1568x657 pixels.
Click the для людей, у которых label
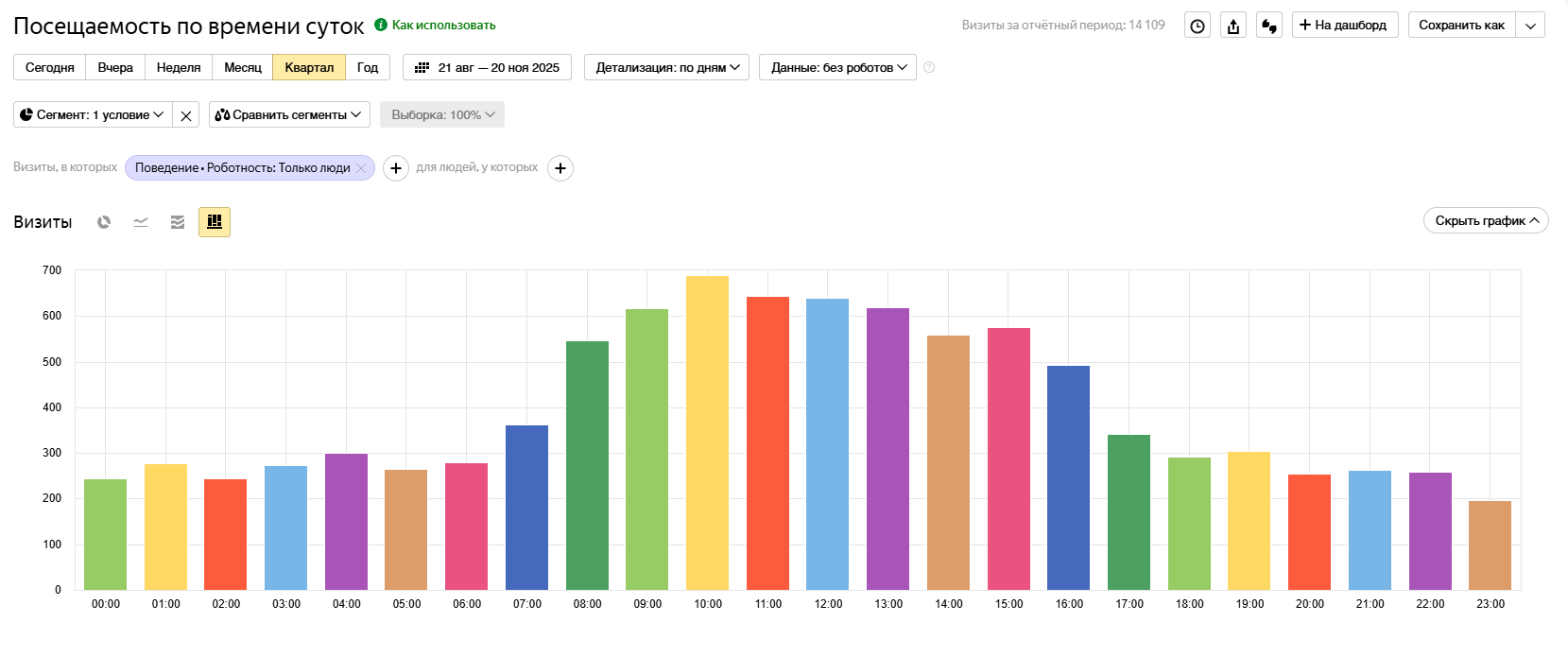(477, 167)
